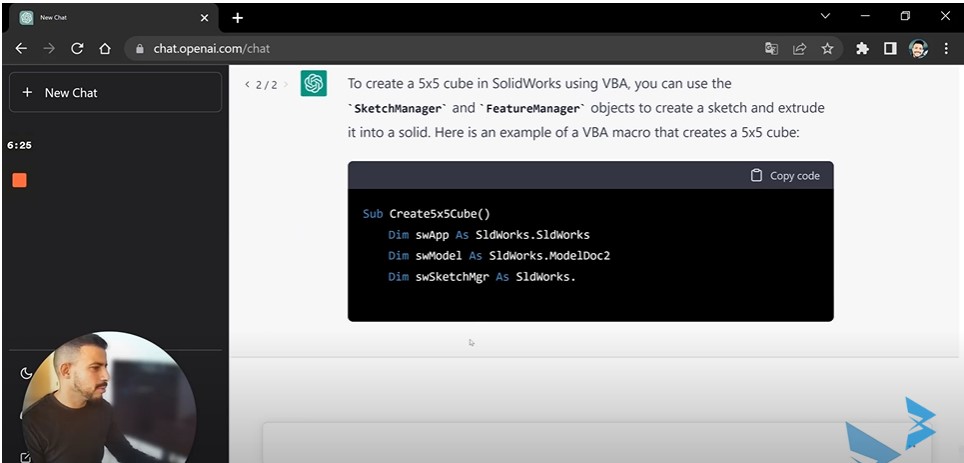Open the browser home page icon
The width and height of the screenshot is (964, 463).
click(105, 49)
